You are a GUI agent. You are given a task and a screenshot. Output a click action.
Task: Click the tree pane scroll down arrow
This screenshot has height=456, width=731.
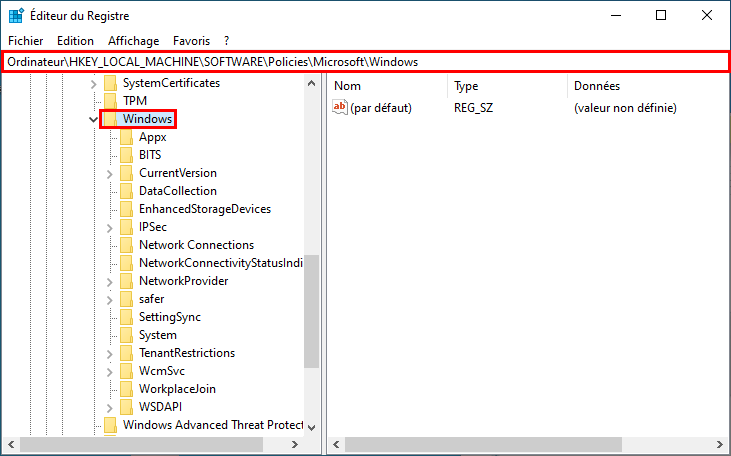click(311, 427)
